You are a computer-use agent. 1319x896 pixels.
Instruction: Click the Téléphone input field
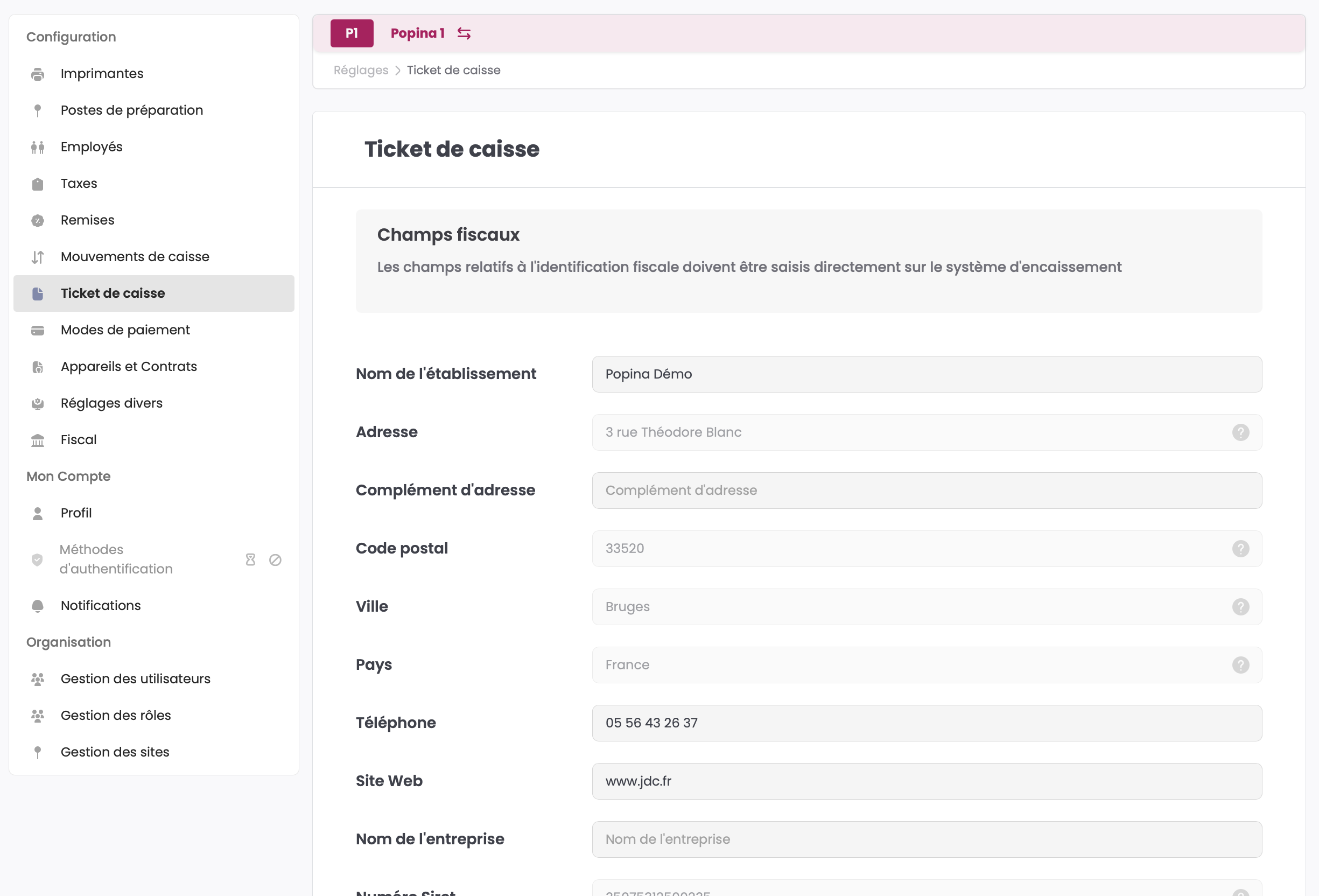(x=926, y=723)
